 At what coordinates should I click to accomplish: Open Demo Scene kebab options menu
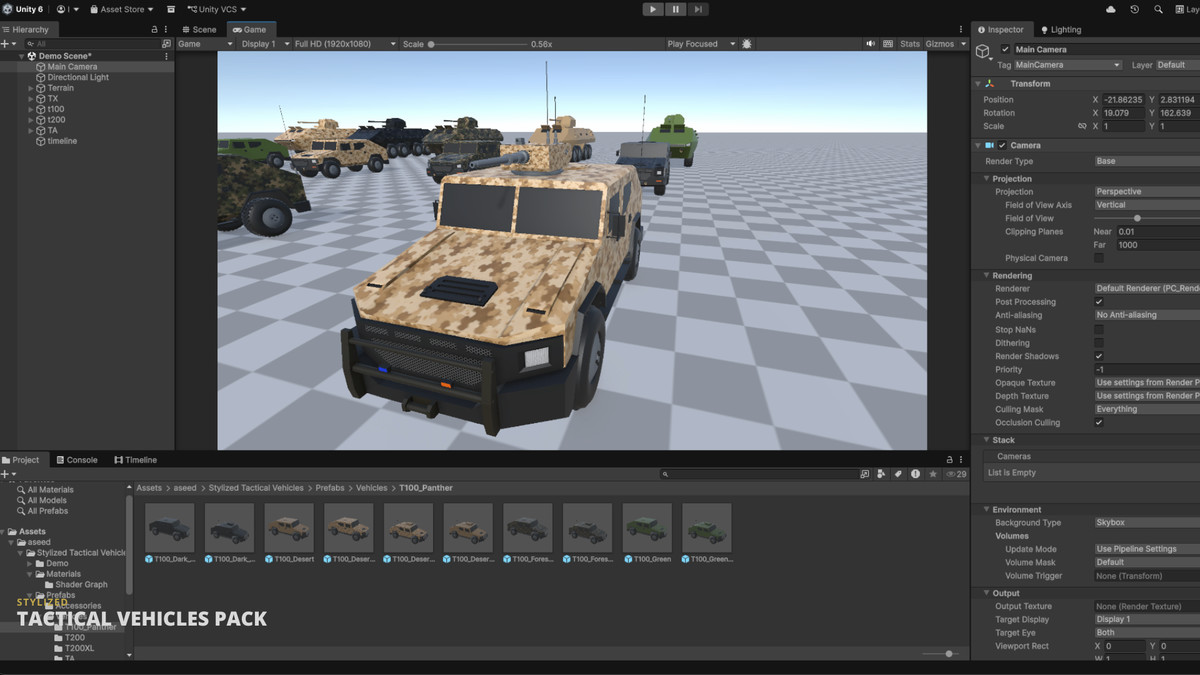click(166, 56)
